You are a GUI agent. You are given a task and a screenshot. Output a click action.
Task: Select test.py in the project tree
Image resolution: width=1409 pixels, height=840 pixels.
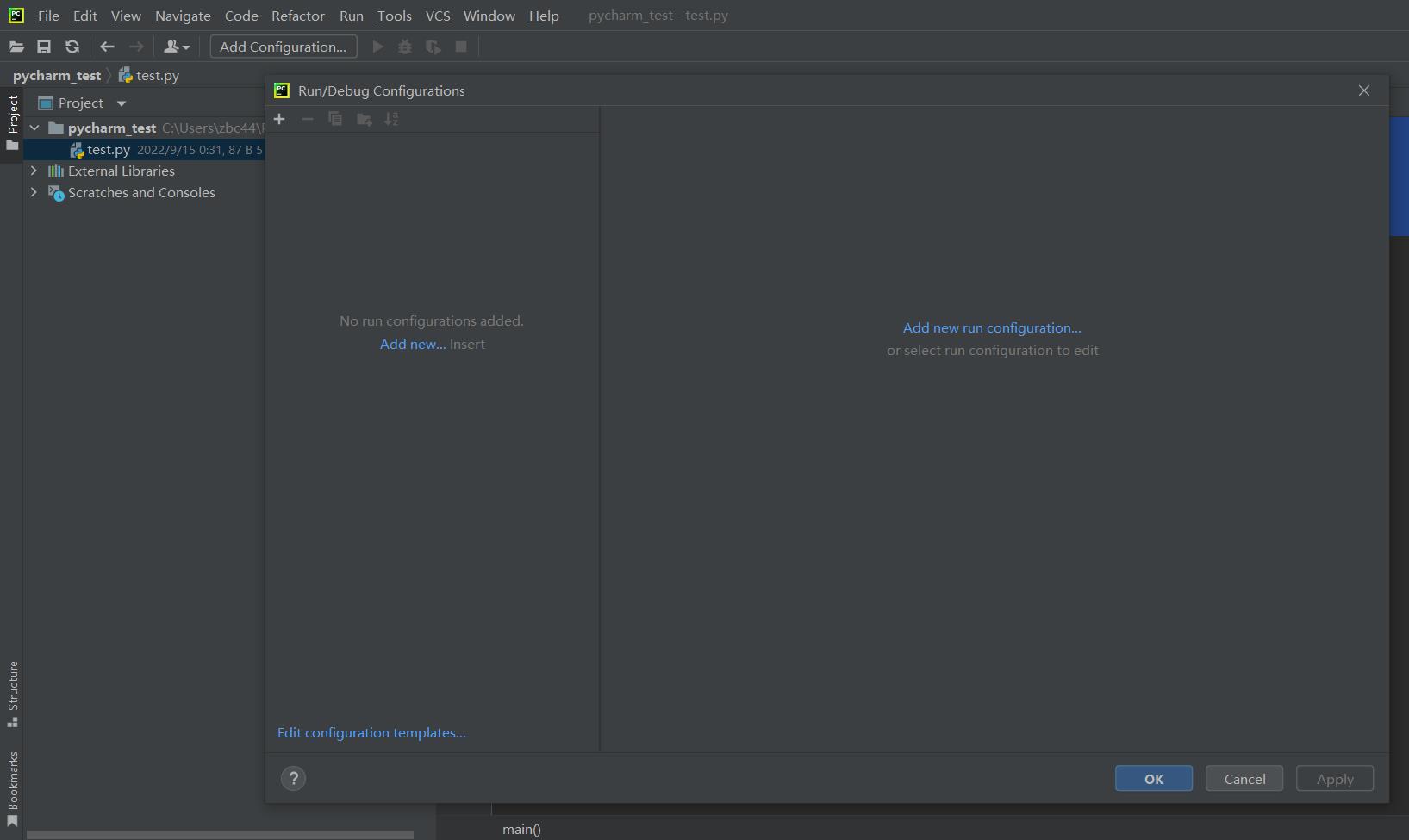[109, 149]
